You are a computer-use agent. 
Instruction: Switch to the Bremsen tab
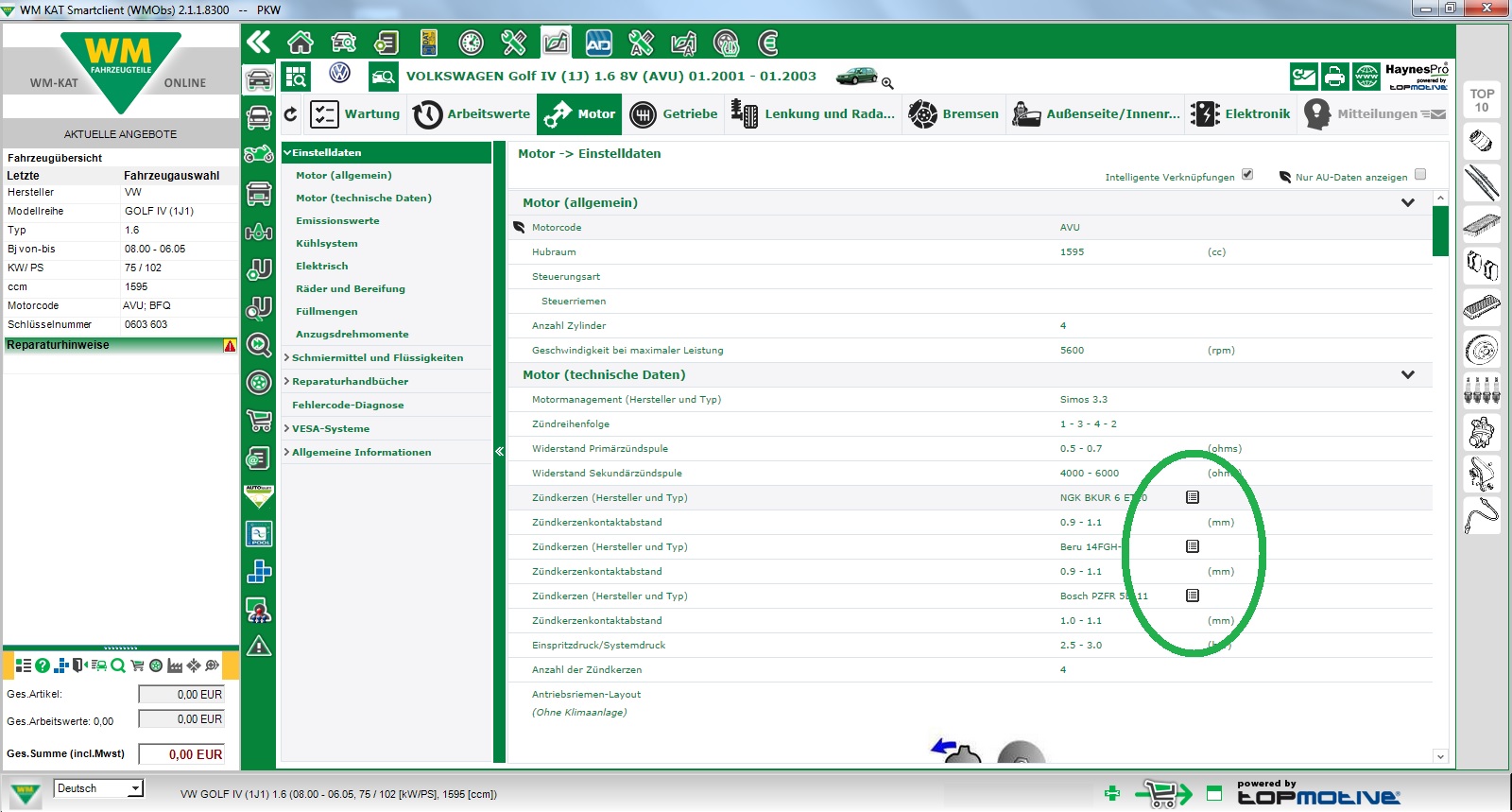coord(954,114)
